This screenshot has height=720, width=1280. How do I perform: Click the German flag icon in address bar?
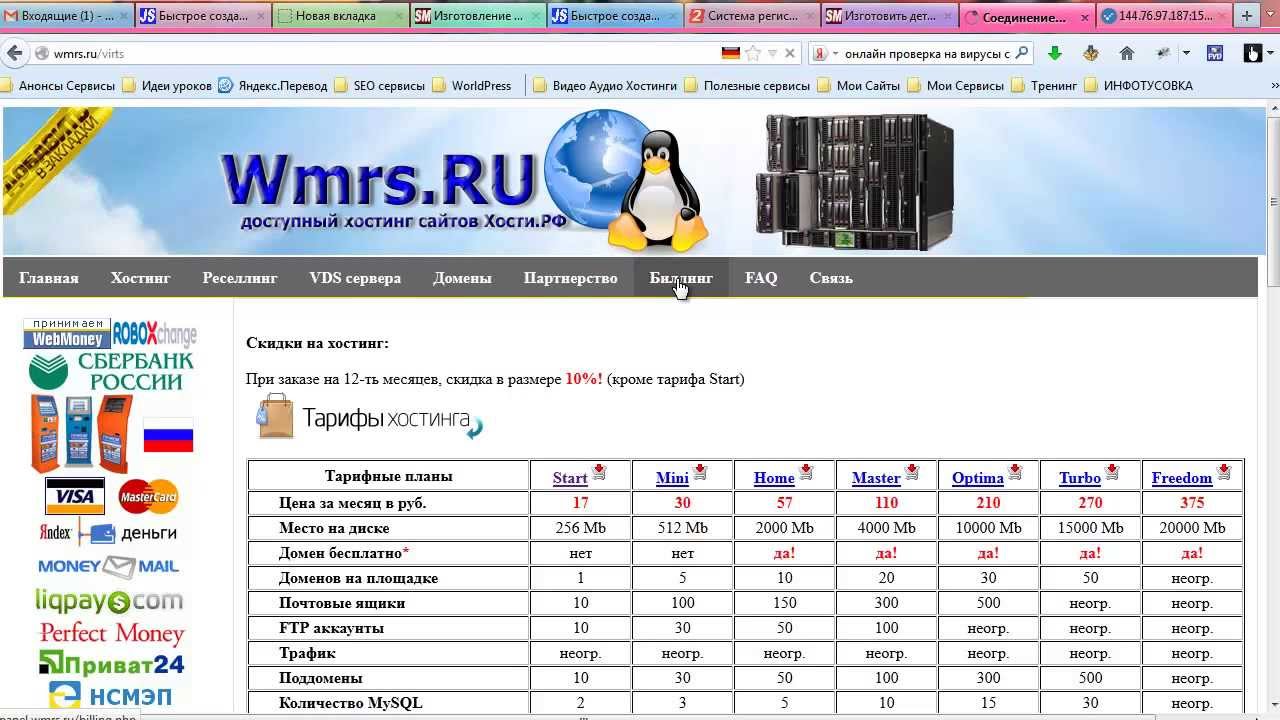coord(731,53)
